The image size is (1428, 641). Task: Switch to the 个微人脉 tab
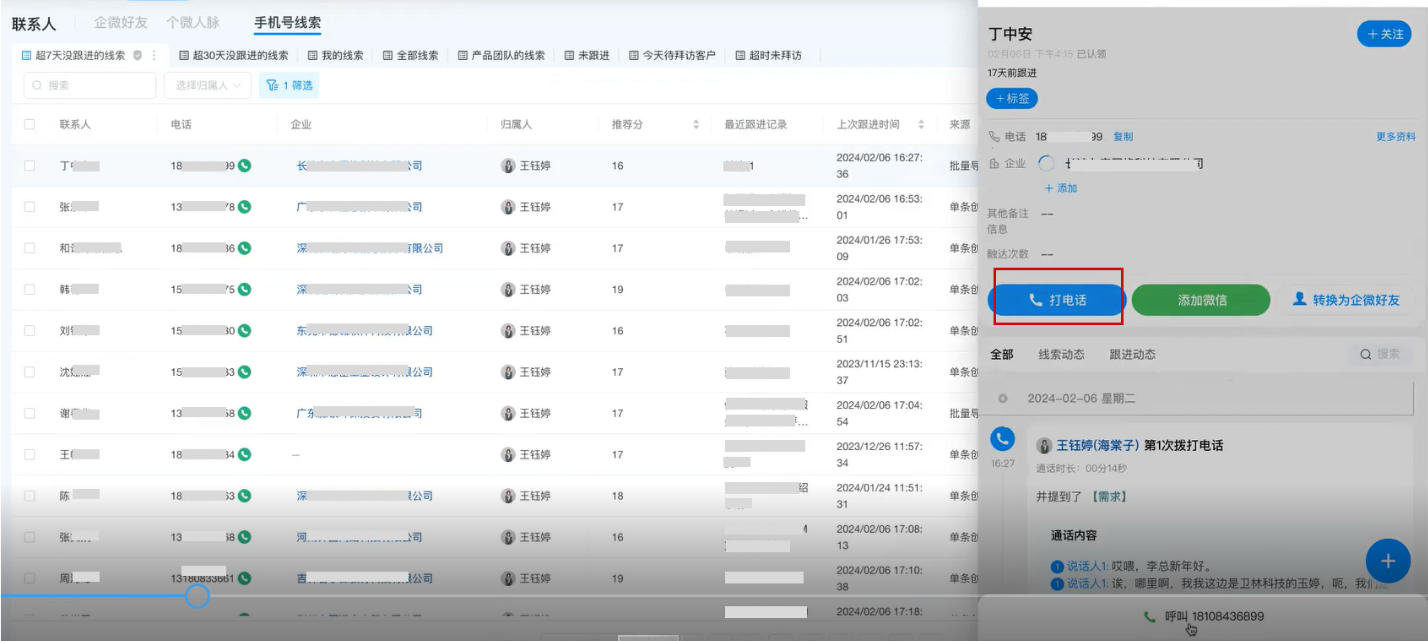pos(193,22)
